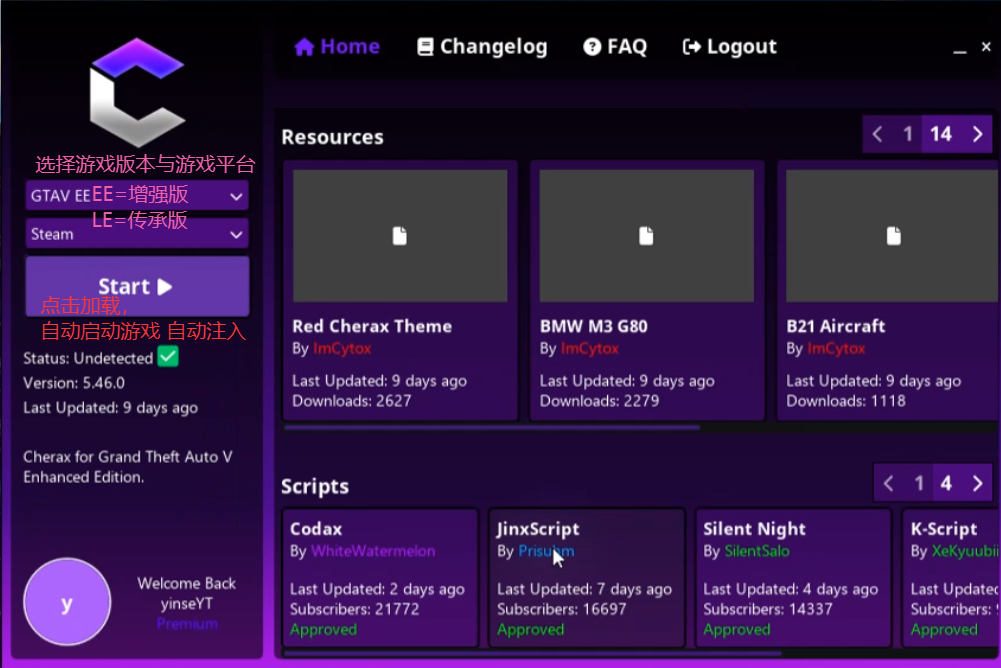Image resolution: width=1001 pixels, height=668 pixels.
Task: Open the Changelog tab
Action: (493, 47)
